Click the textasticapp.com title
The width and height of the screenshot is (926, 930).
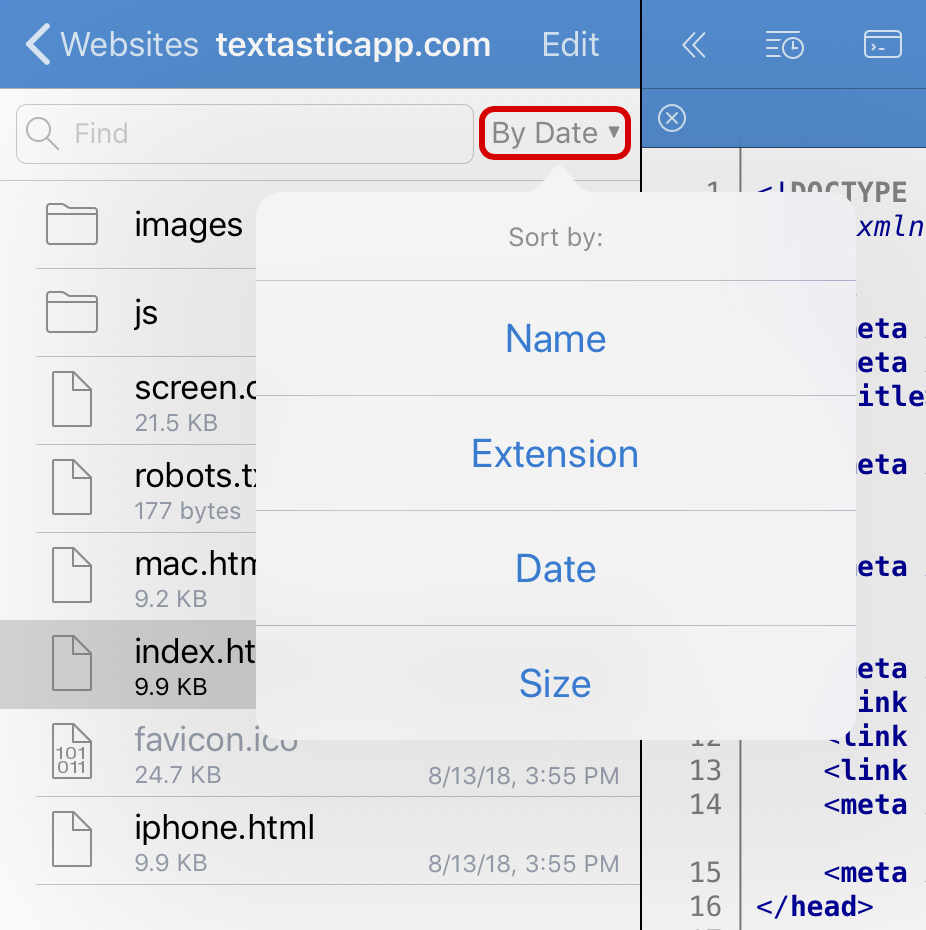354,44
